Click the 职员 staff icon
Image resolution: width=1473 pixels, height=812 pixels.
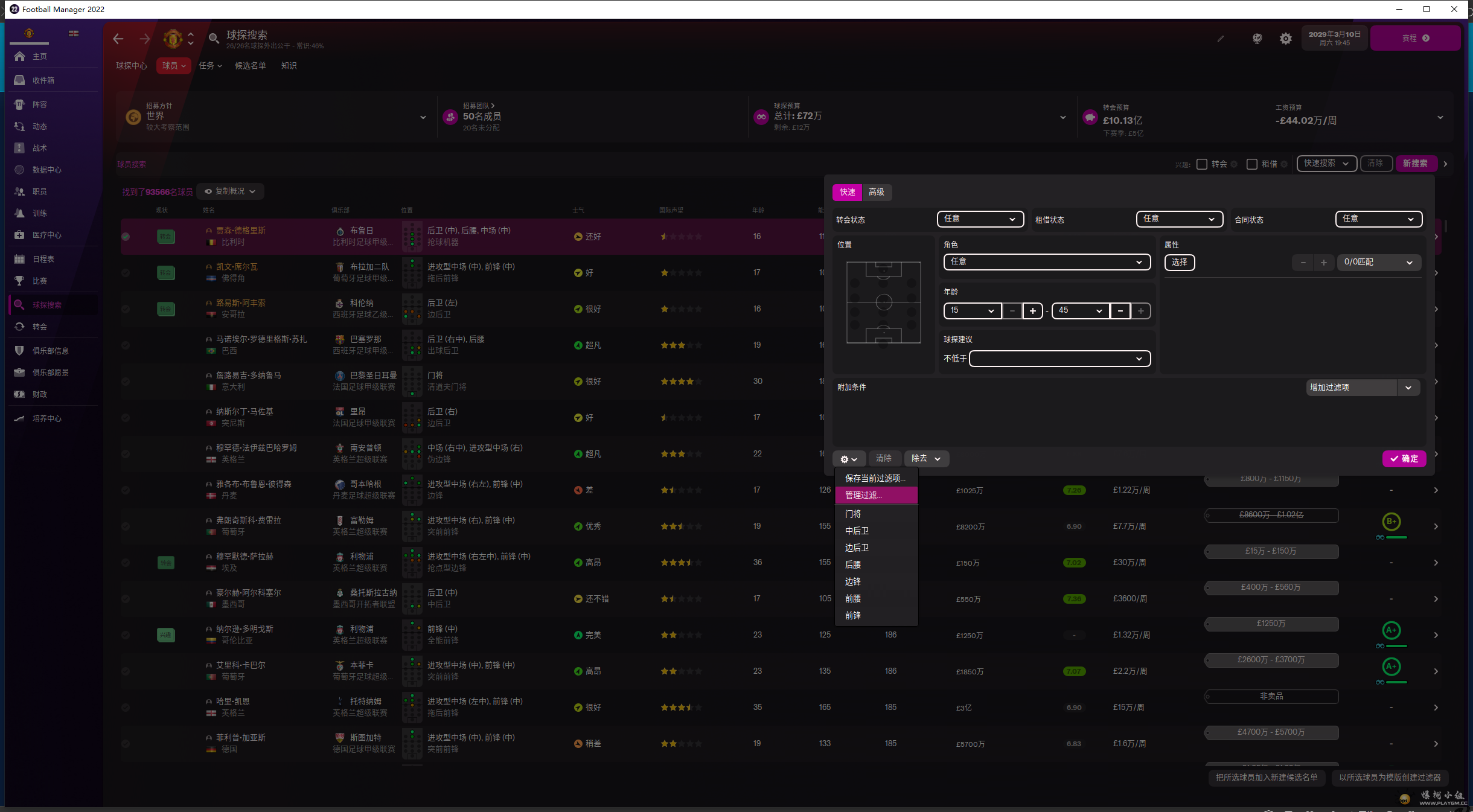coord(19,191)
